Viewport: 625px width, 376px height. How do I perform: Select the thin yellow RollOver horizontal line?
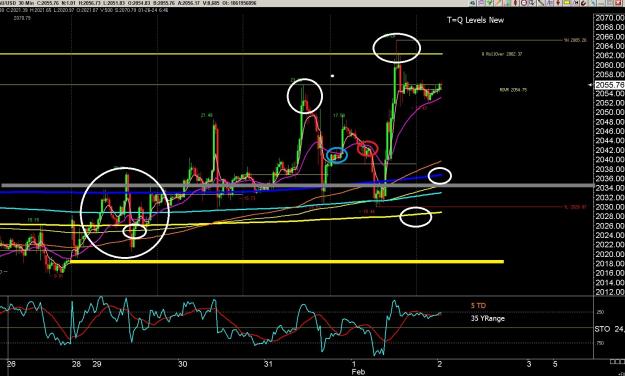pyautogui.click(x=221, y=54)
